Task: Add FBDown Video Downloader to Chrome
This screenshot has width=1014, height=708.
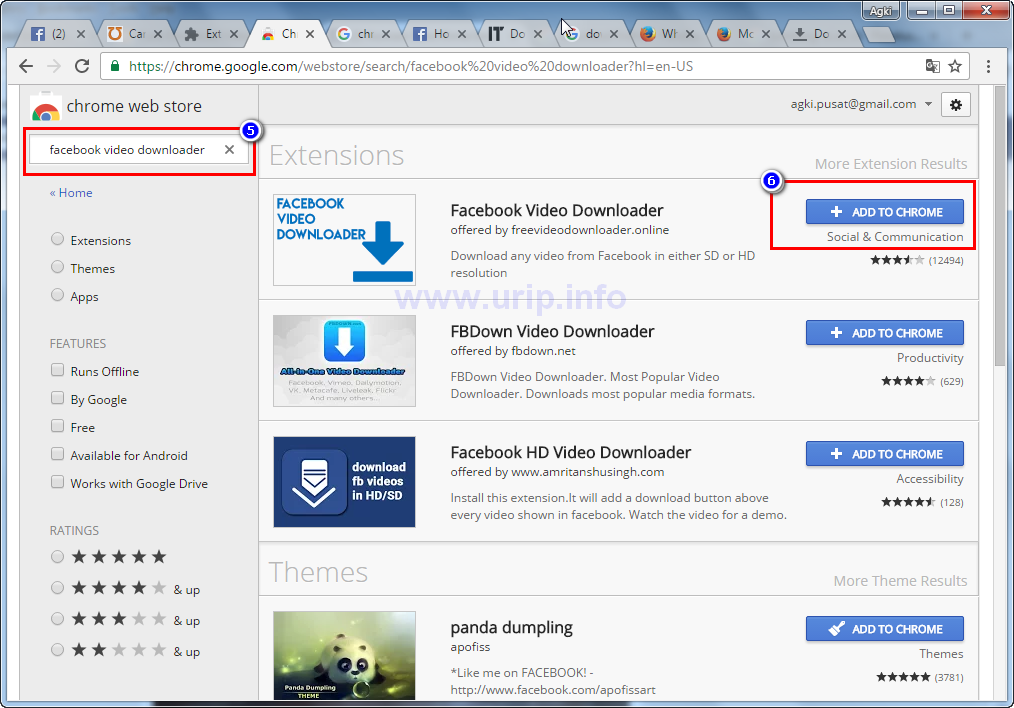Action: tap(884, 333)
